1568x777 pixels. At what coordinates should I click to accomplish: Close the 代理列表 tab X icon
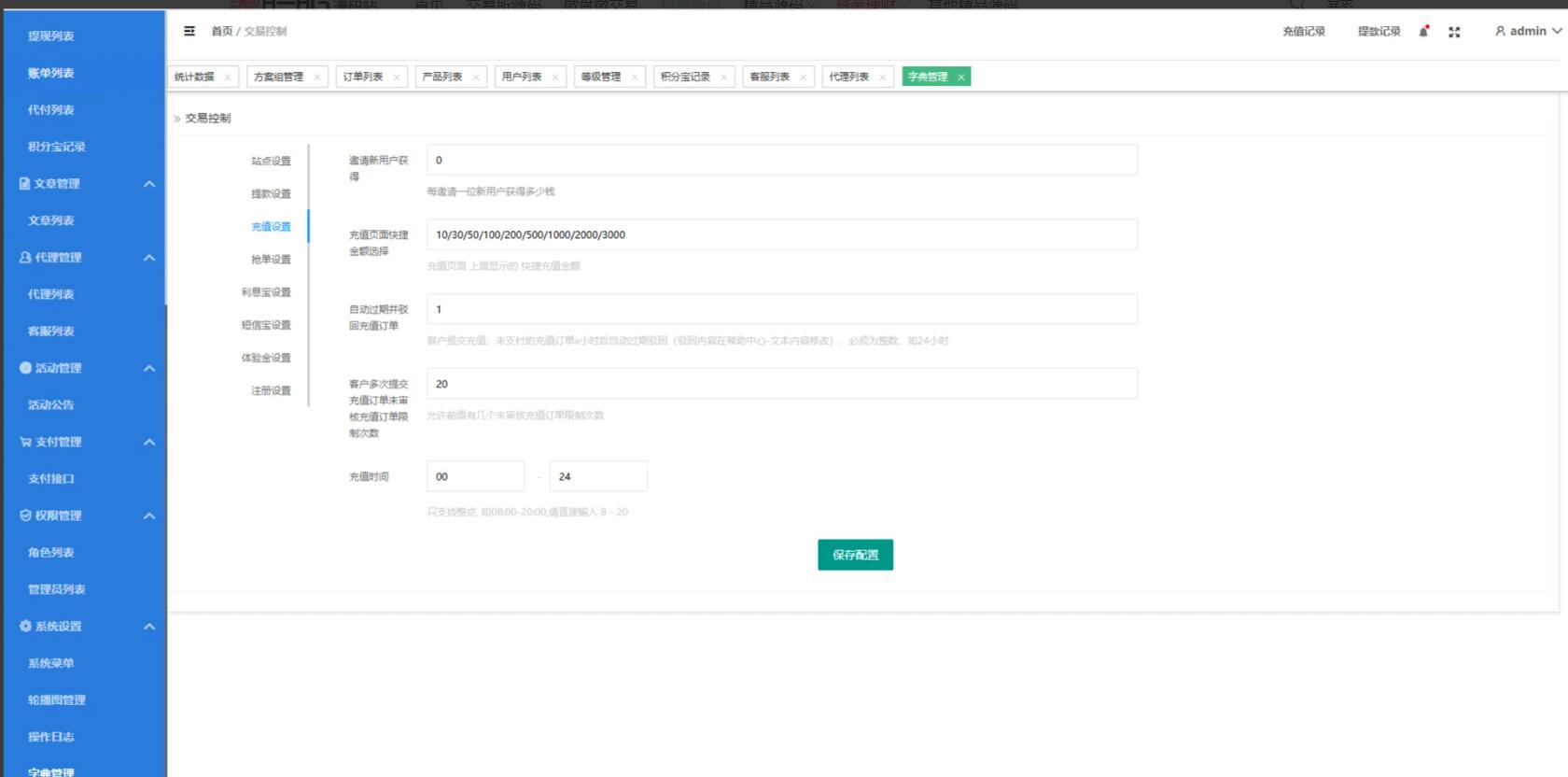click(883, 78)
